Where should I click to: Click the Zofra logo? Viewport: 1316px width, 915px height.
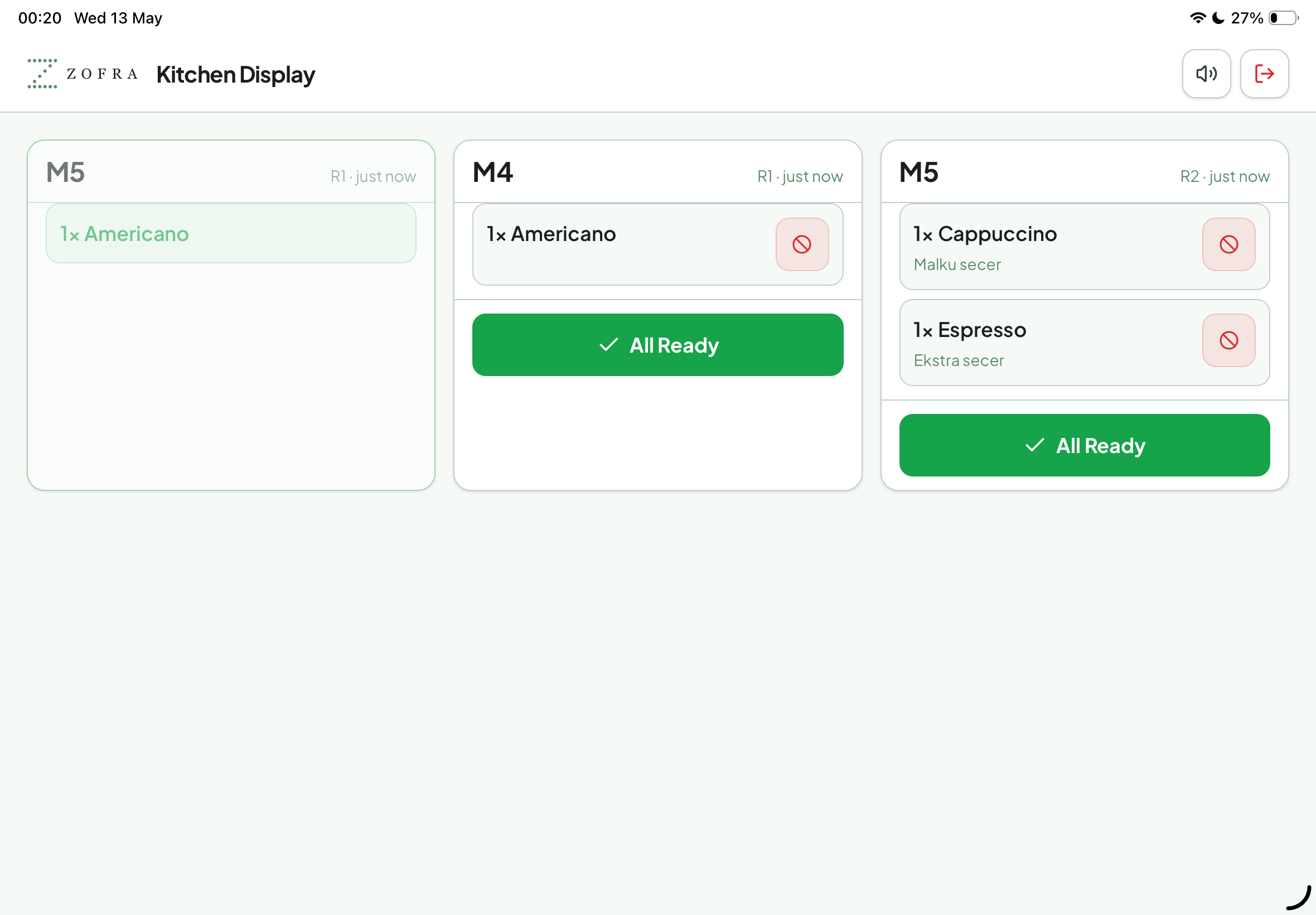tap(83, 74)
